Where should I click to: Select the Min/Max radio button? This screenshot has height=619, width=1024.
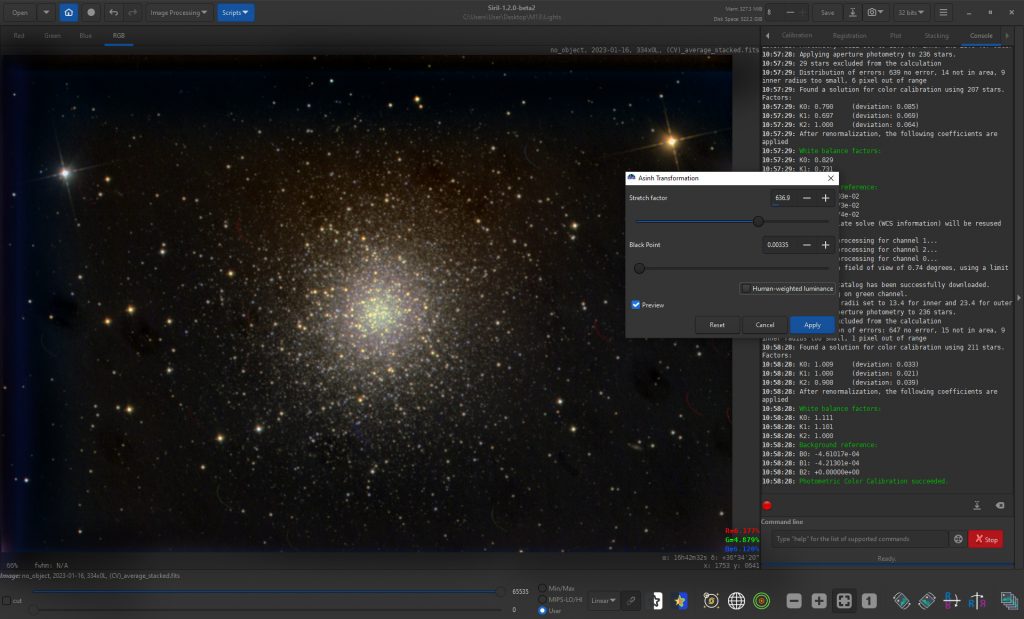coord(542,588)
